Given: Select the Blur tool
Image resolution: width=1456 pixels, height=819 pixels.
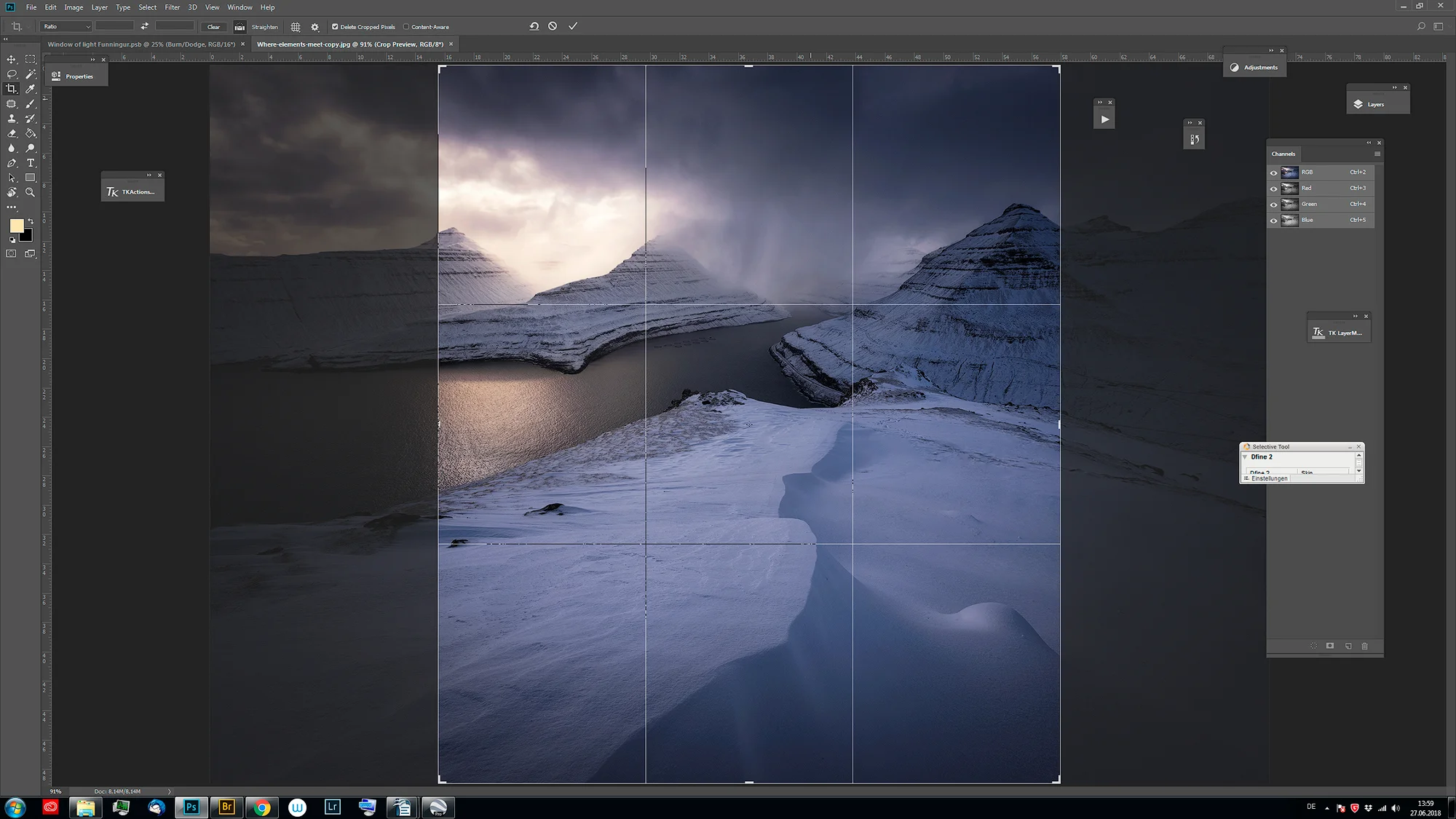Looking at the screenshot, I should [12, 148].
